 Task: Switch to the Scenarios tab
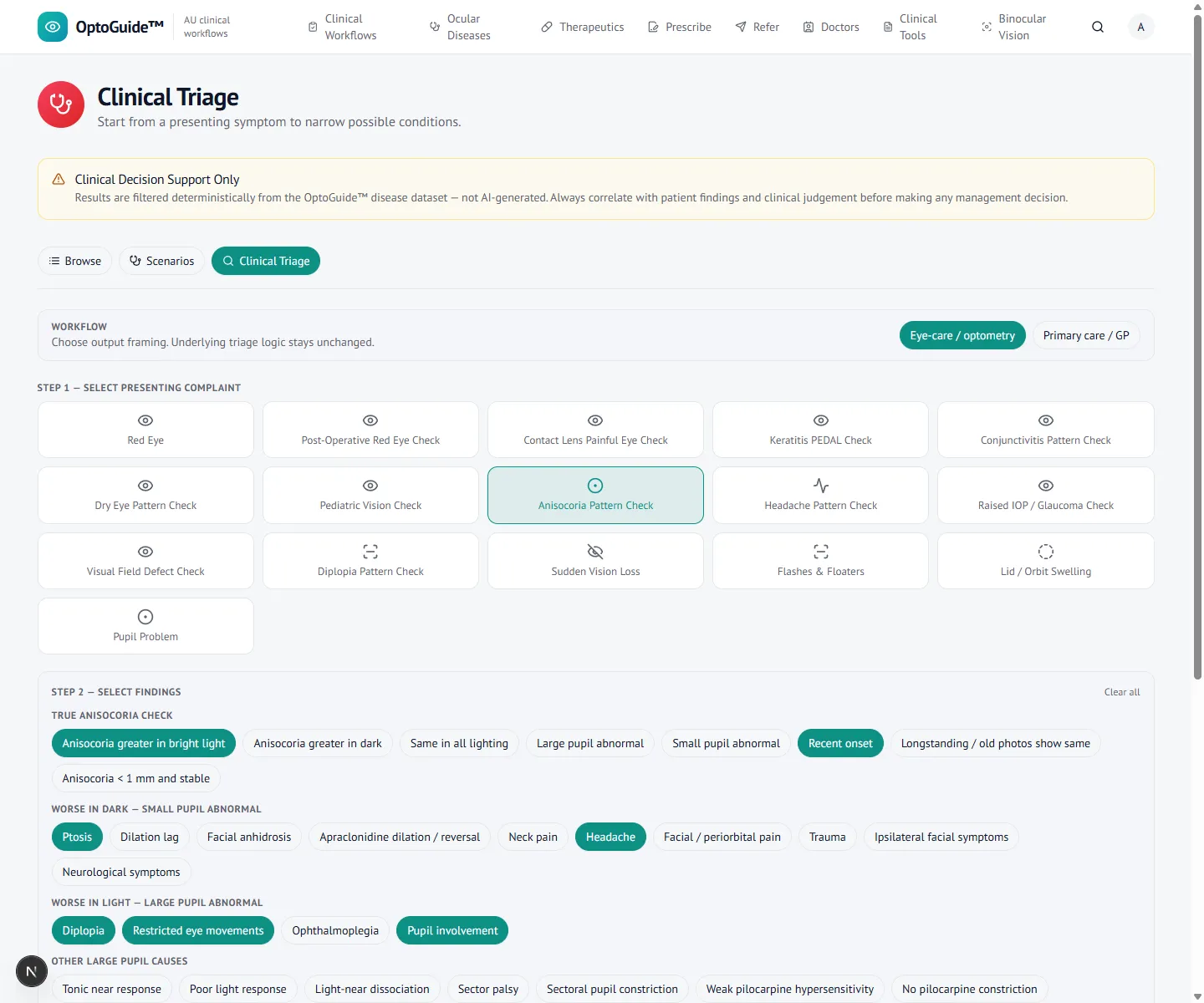[162, 261]
